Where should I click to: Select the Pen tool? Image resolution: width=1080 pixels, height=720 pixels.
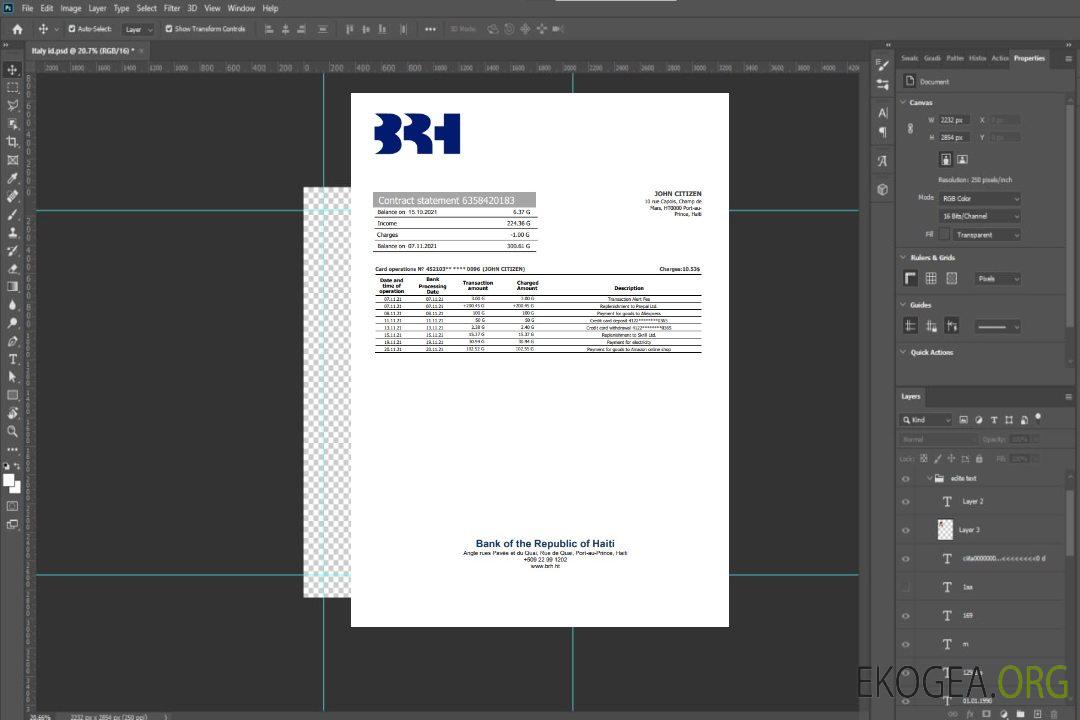coord(12,341)
